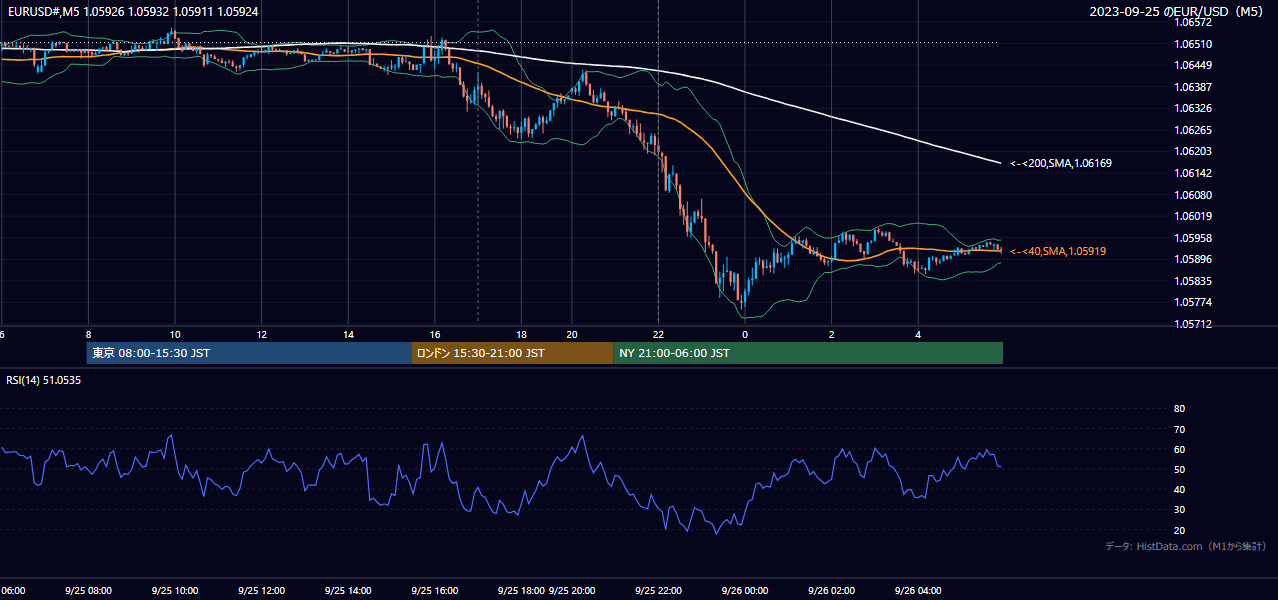The image size is (1278, 600).
Task: Click price axis label 1.06326
Action: click(x=1193, y=108)
